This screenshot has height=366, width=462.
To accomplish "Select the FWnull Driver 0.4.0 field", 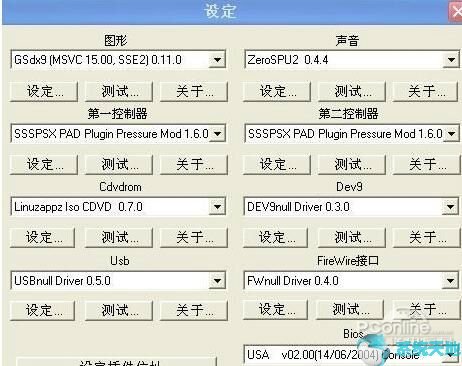I will point(351,281).
